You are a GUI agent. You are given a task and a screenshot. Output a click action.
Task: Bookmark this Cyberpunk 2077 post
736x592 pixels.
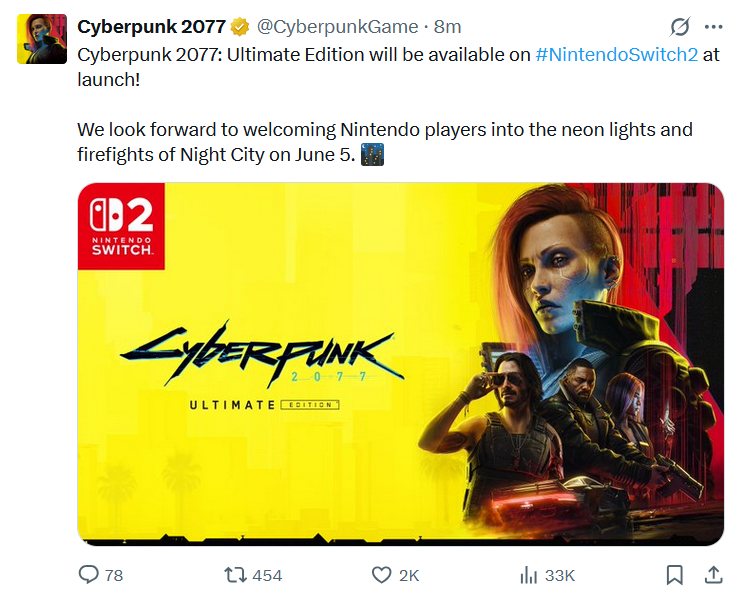674,575
